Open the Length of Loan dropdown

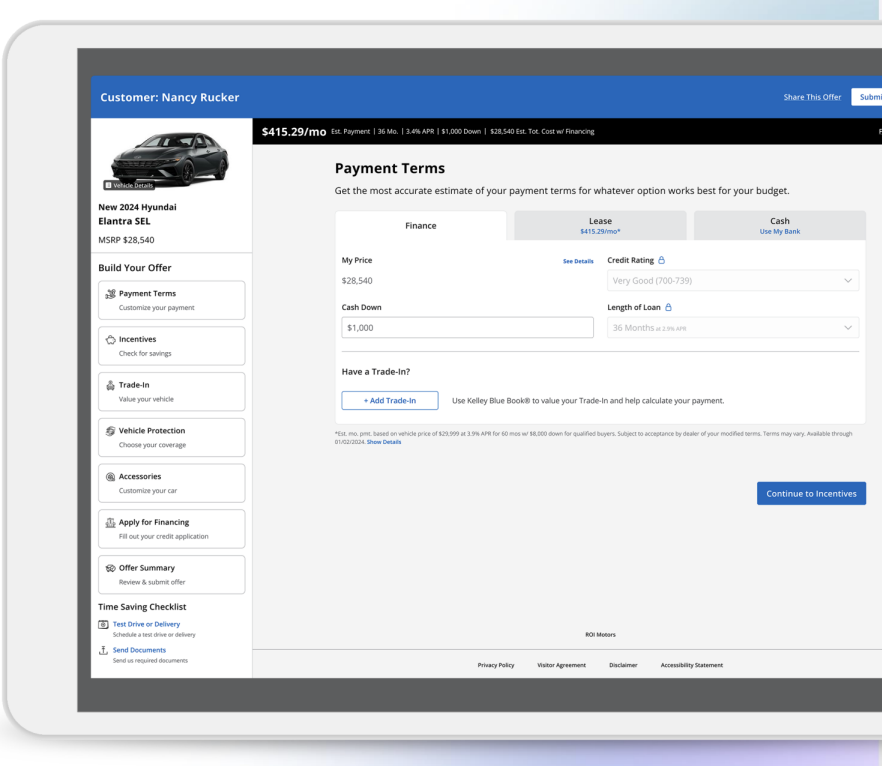coord(733,327)
